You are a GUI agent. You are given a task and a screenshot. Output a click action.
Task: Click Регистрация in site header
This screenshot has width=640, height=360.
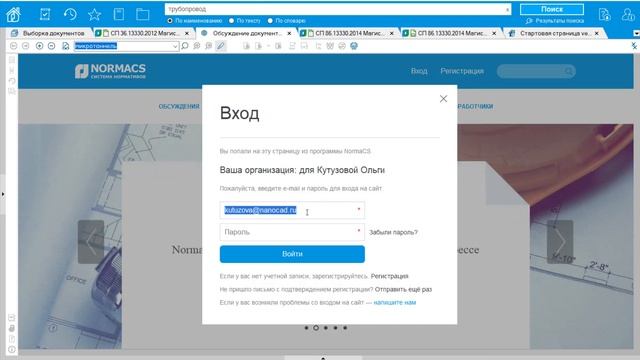click(462, 71)
